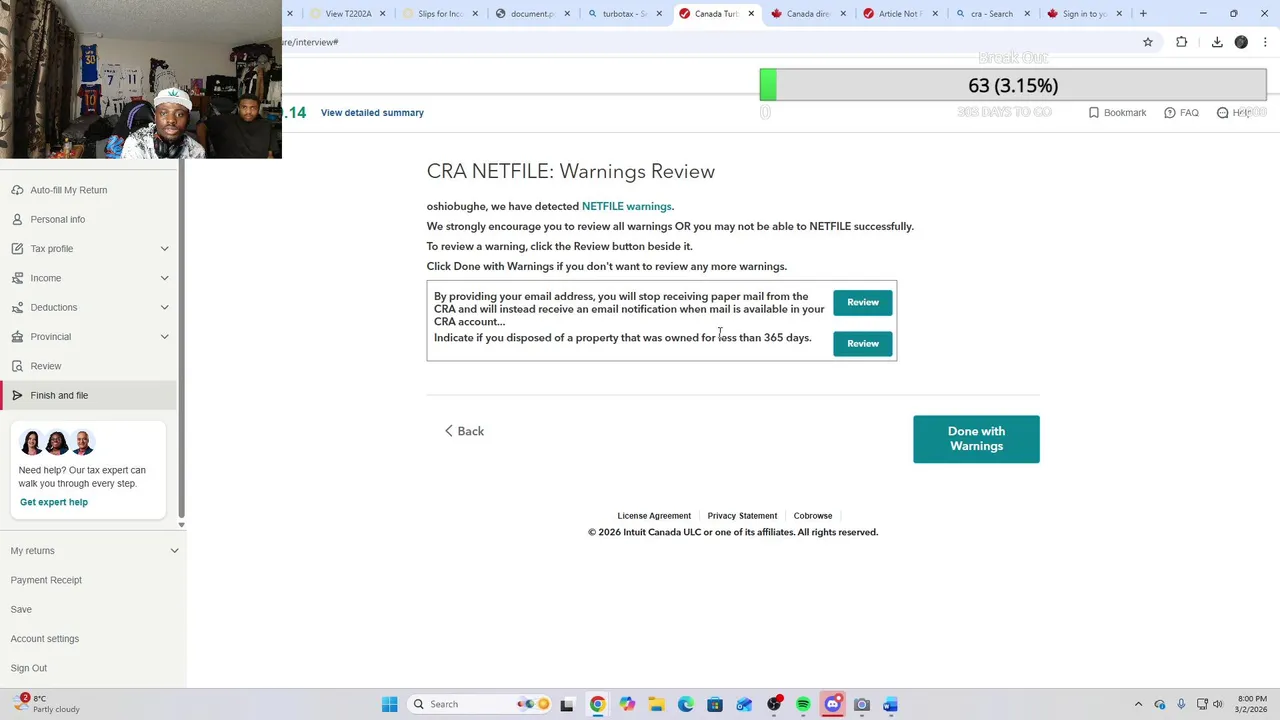
Task: Open the Camera app from the taskbar
Action: click(x=862, y=704)
